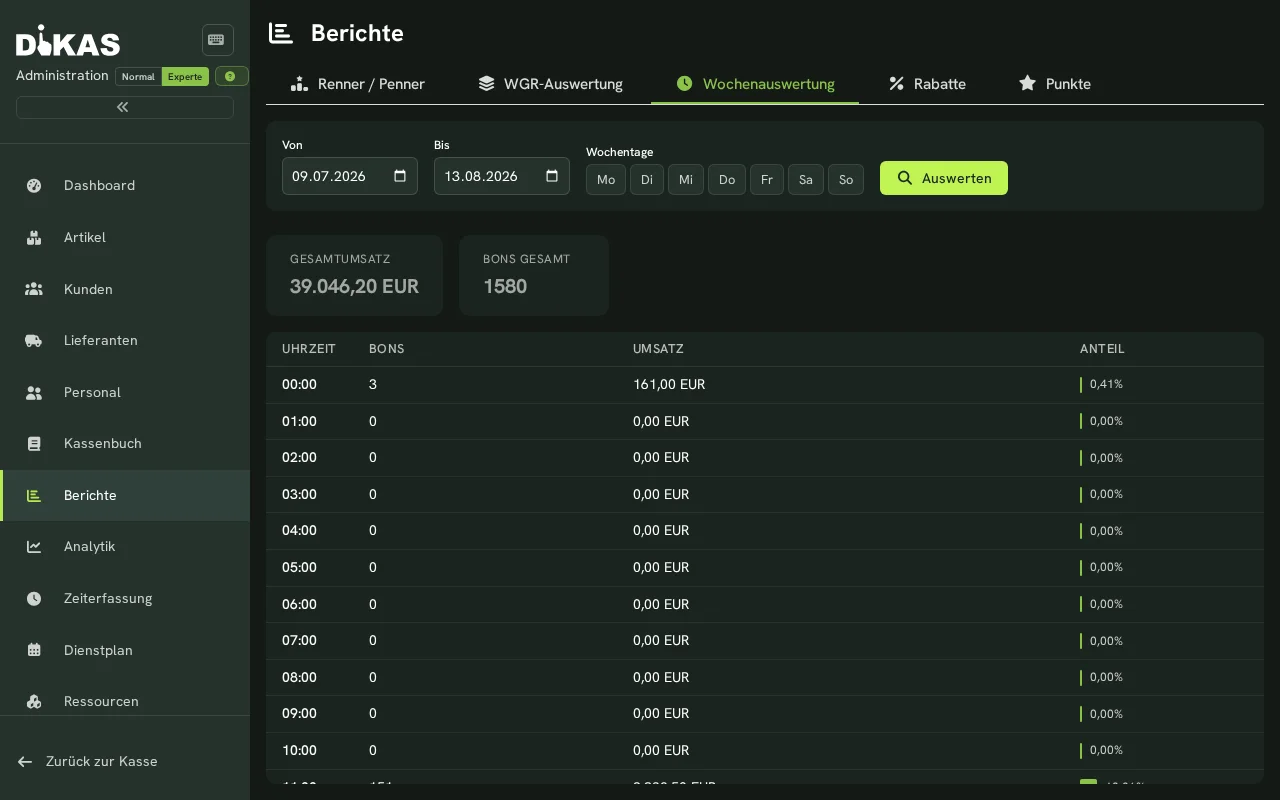This screenshot has width=1280, height=800.
Task: Return via Zurück zur Kasse link
Action: [102, 761]
